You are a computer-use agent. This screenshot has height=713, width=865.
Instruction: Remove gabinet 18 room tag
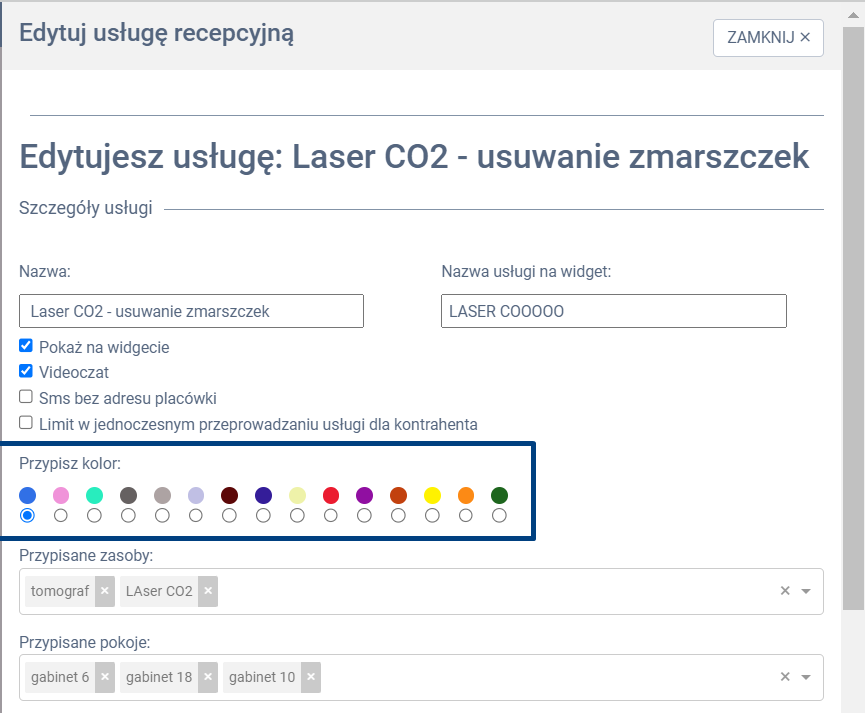(x=208, y=677)
